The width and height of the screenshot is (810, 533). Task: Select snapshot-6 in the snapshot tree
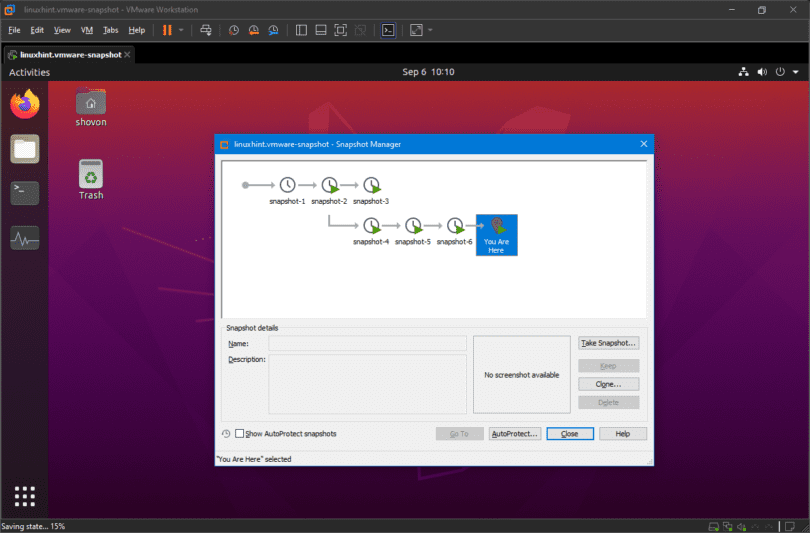455,231
